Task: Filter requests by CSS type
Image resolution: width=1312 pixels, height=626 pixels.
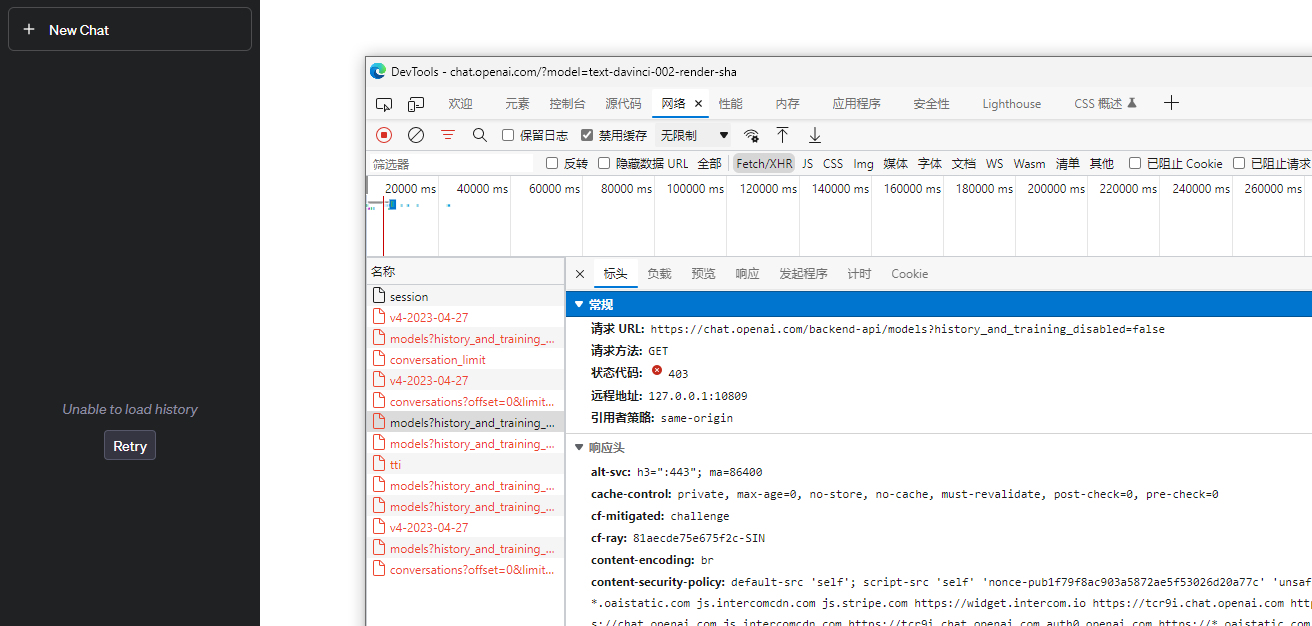Action: pos(833,163)
